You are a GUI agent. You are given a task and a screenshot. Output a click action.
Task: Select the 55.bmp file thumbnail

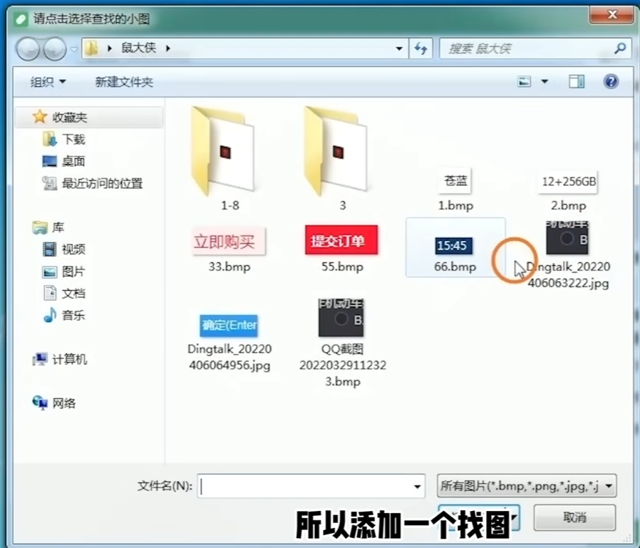[x=342, y=249]
